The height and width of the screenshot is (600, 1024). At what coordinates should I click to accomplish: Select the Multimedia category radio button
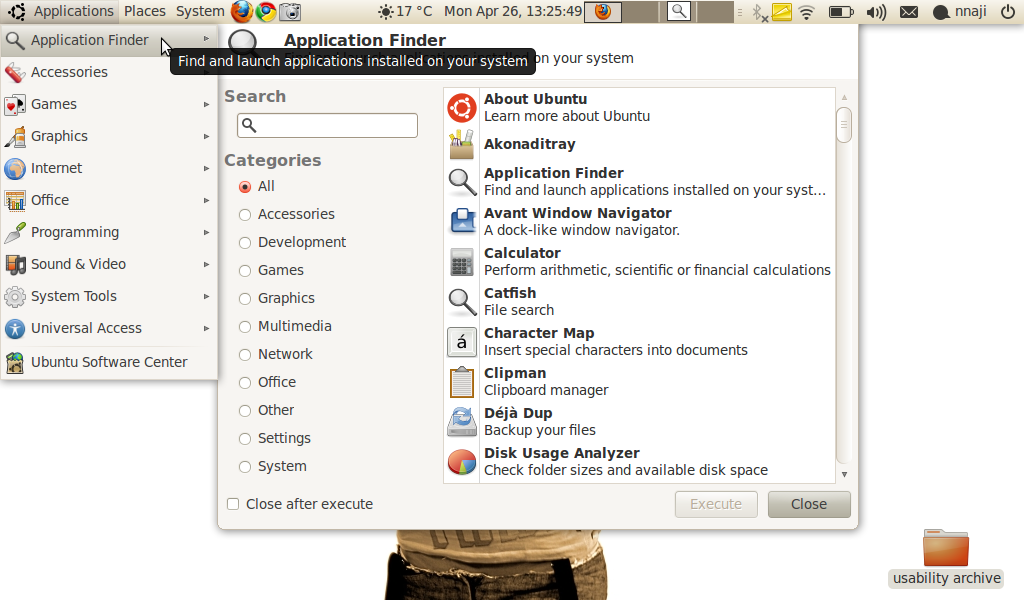point(245,326)
